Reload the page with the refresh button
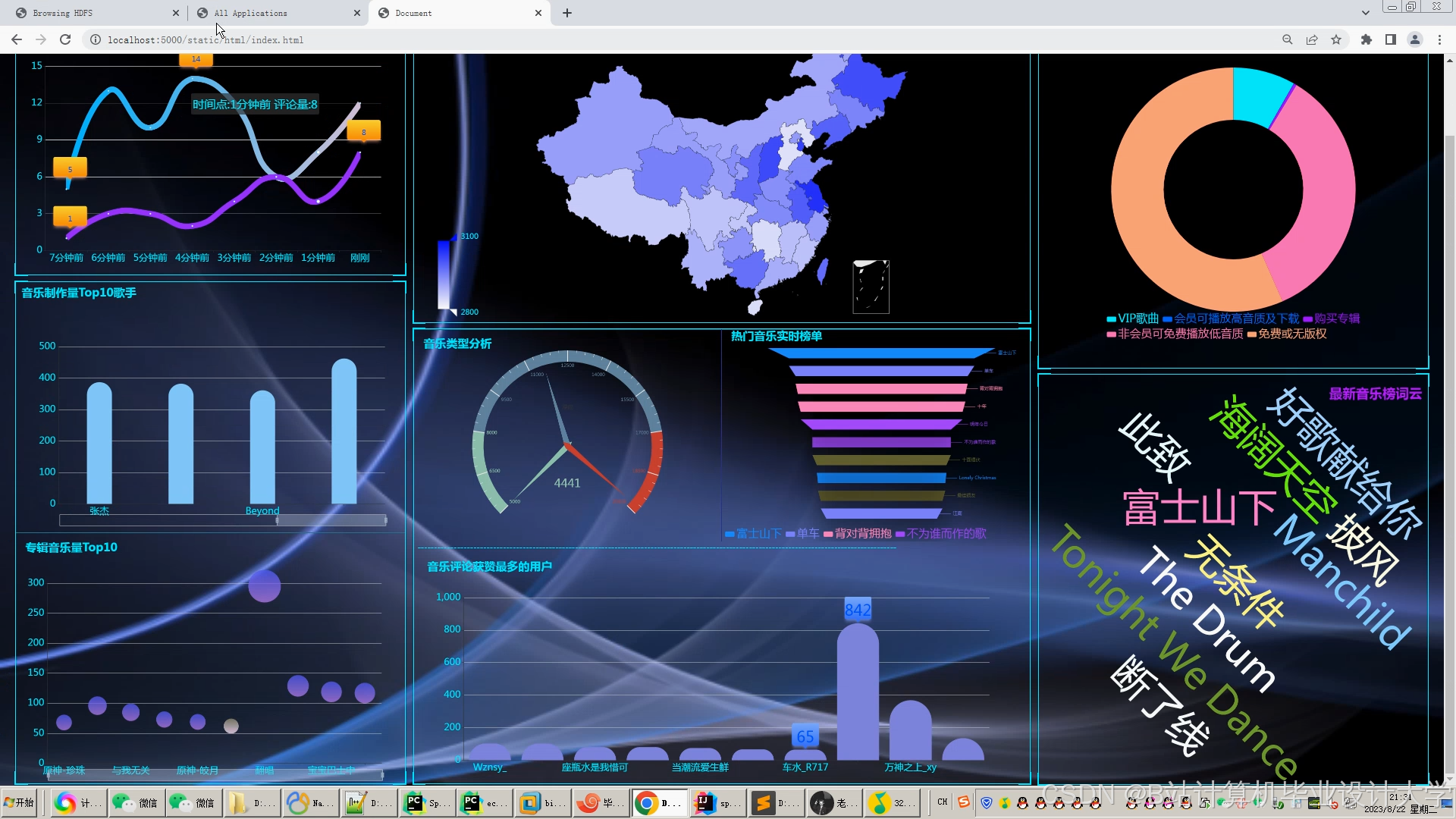 click(x=65, y=39)
